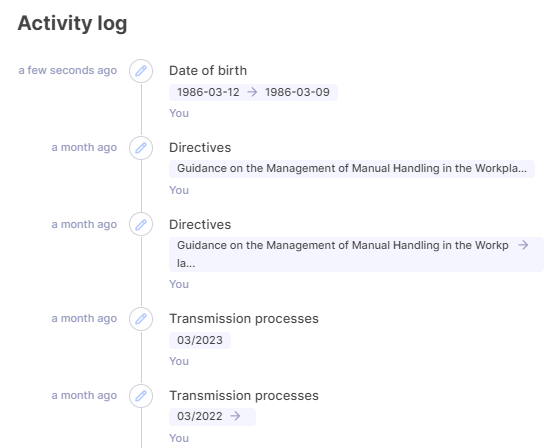
Task: Click the pencil icon next to first Directives entry
Action: pos(141,148)
